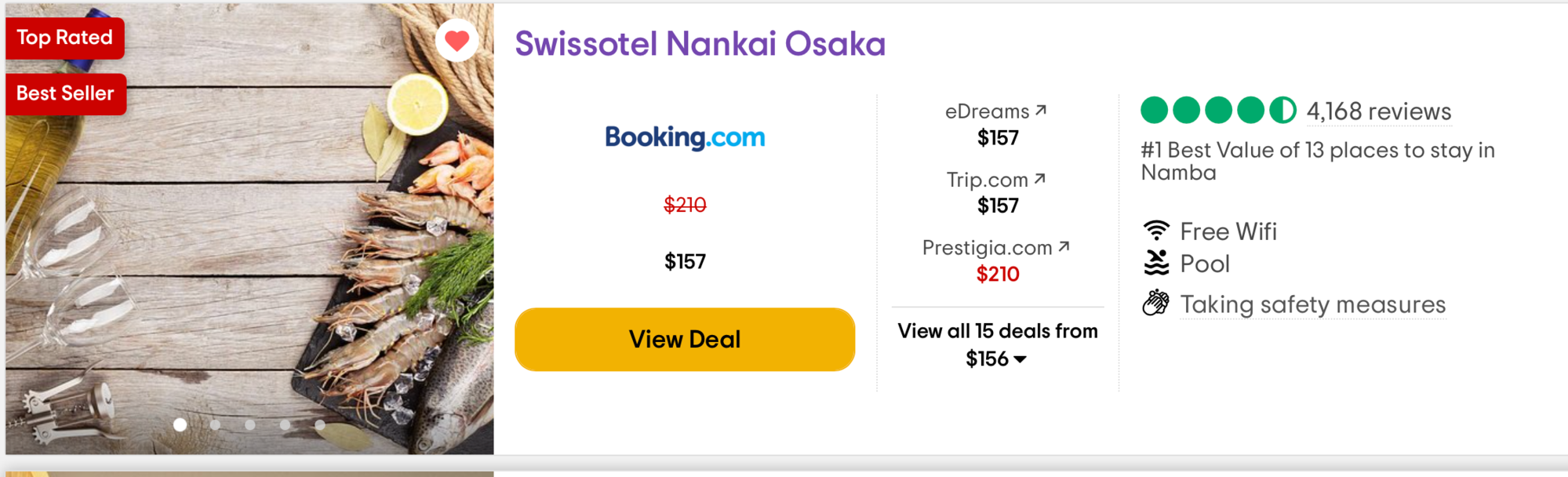The height and width of the screenshot is (477, 1568).
Task: Click the Top Rated badge
Action: point(65,38)
